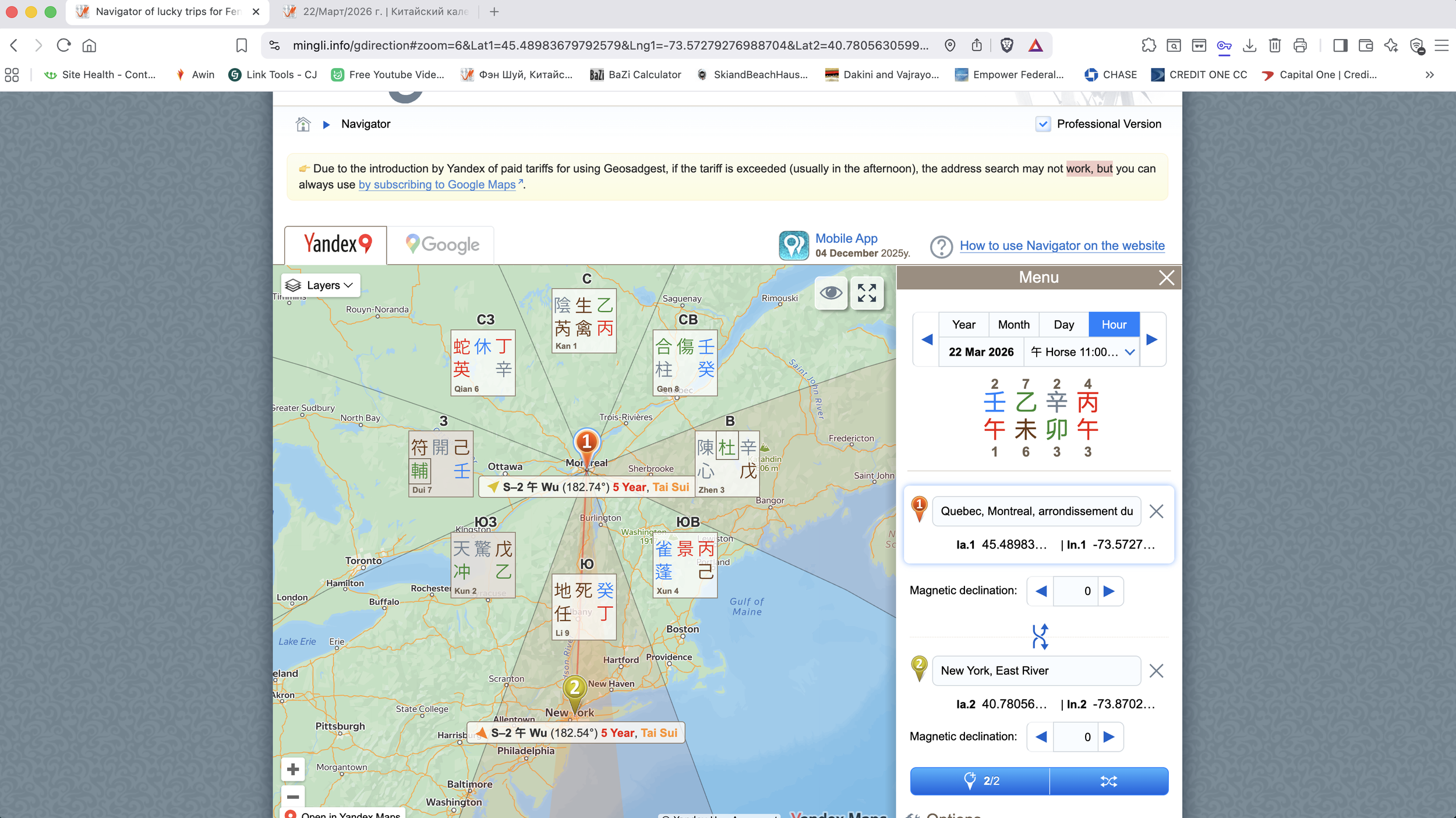Click orange marker 1 on Montreal
This screenshot has height=818, width=1456.
(x=586, y=443)
